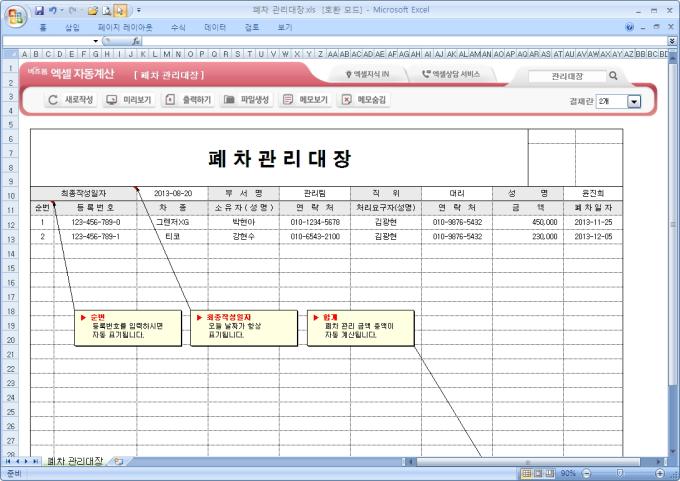Open the 결재란 dropdown arrow
The height and width of the screenshot is (481, 680).
[634, 101]
